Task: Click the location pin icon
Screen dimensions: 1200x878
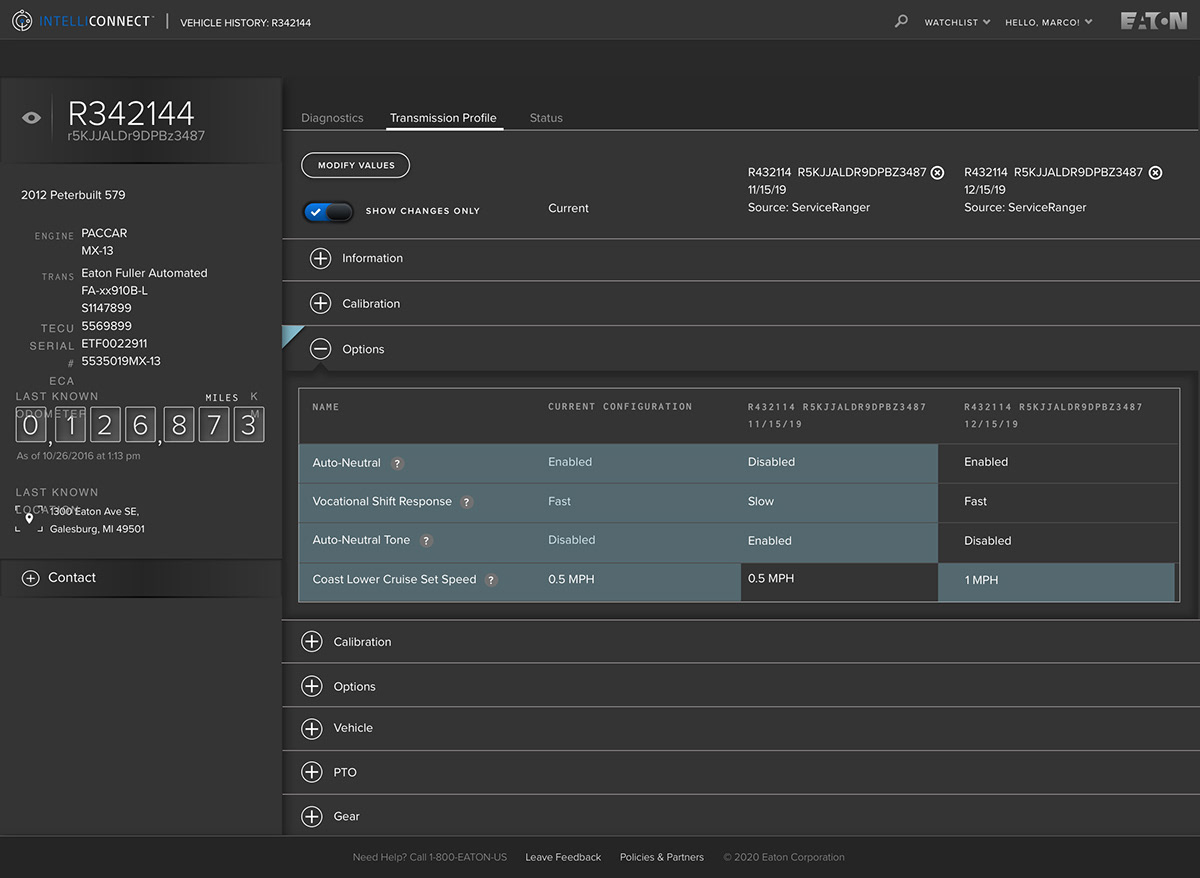Action: (x=29, y=518)
